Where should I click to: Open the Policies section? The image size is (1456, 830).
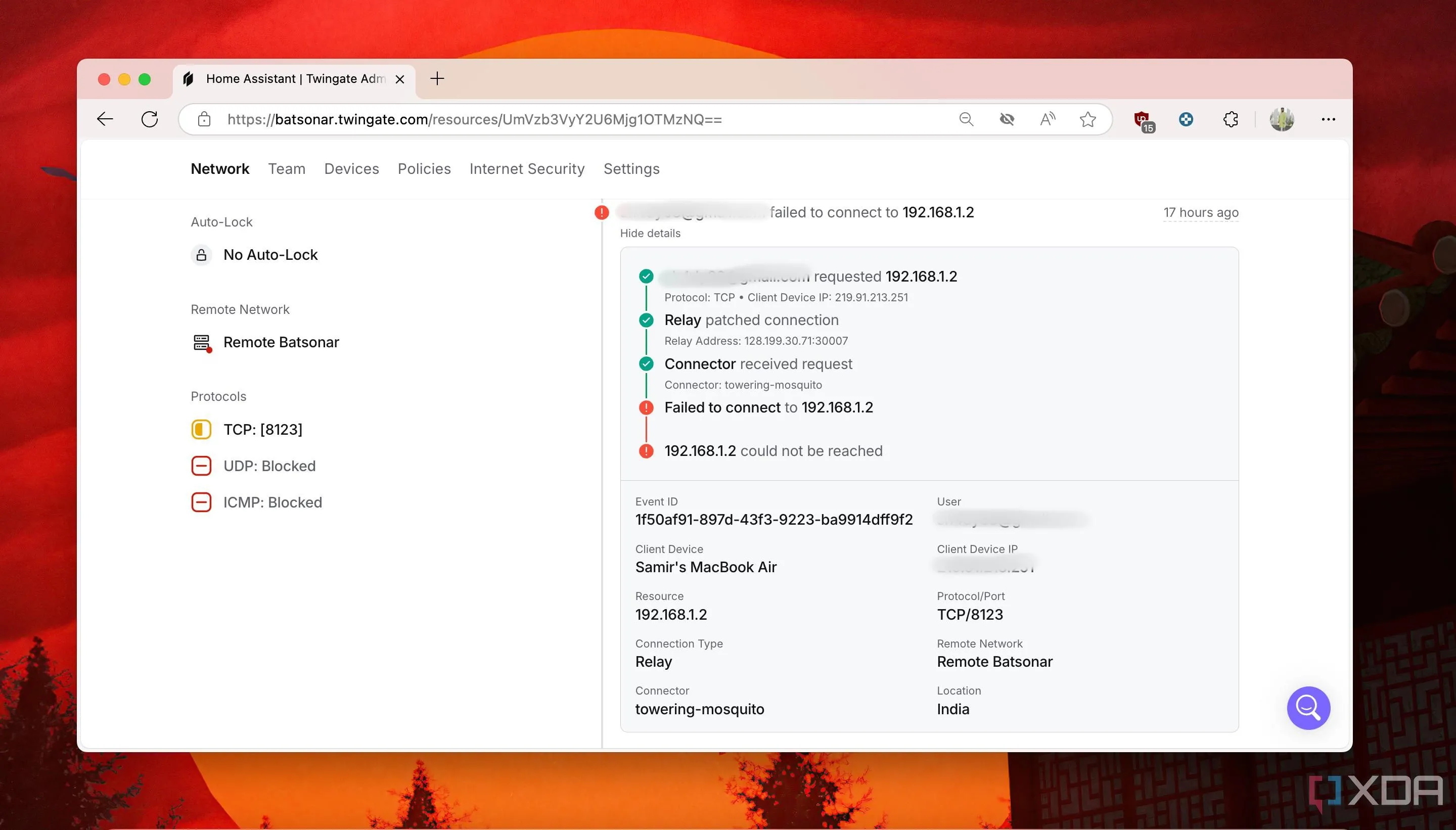[x=424, y=169]
